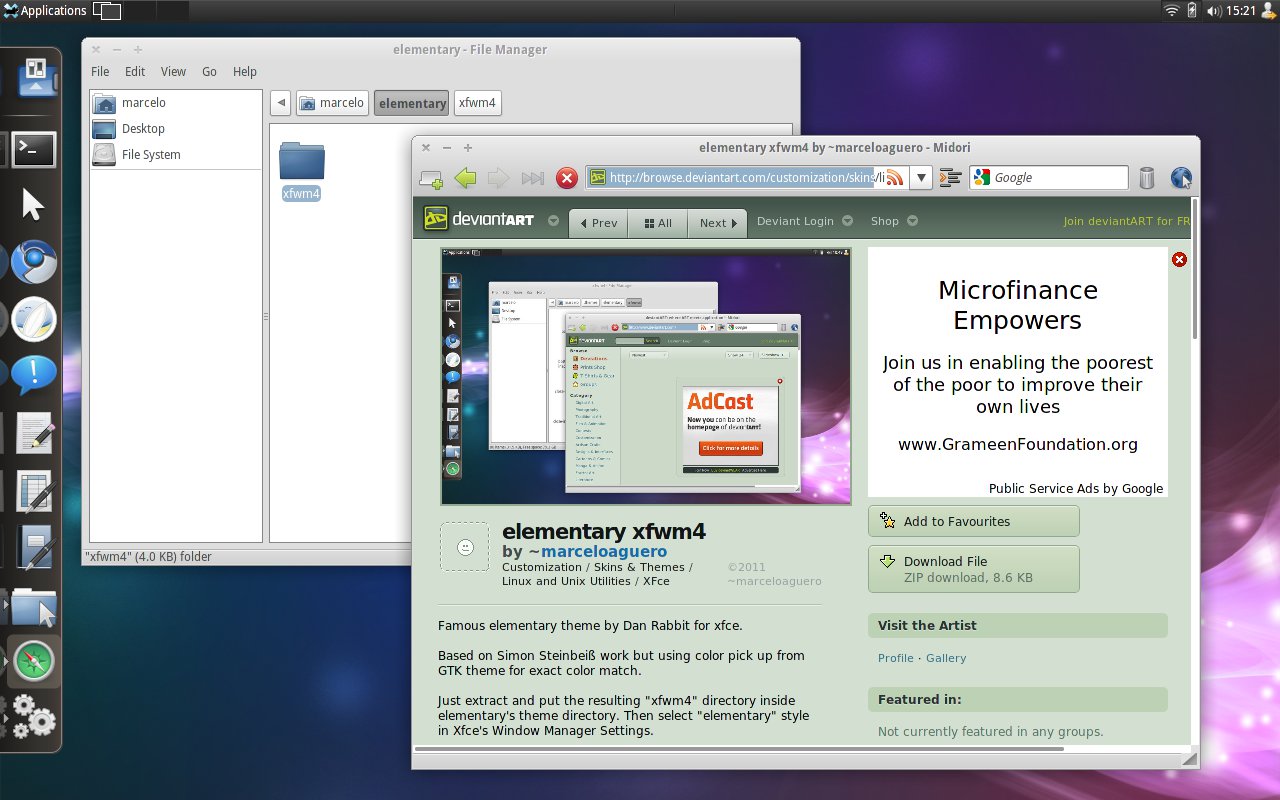Expand the dropdown next to deviantART logo
This screenshot has height=800, width=1280.
pos(553,221)
